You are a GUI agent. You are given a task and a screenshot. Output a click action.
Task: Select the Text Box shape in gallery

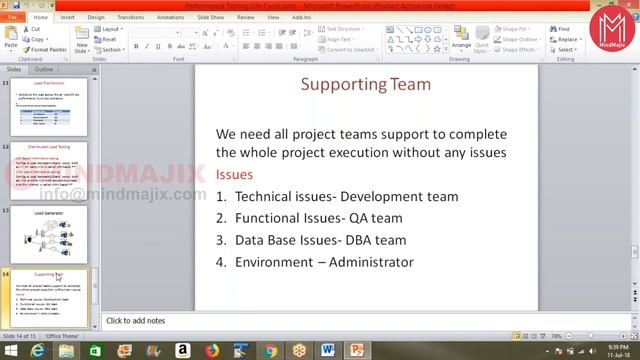point(390,30)
